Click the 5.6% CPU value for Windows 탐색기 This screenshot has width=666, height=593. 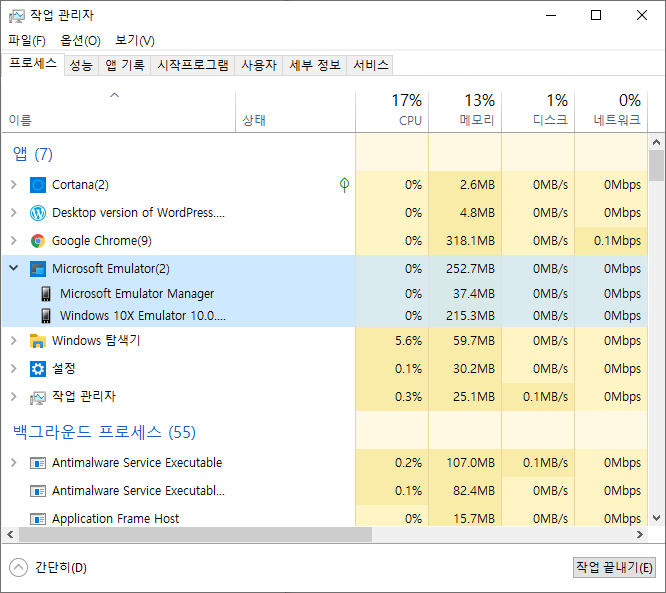[x=408, y=341]
